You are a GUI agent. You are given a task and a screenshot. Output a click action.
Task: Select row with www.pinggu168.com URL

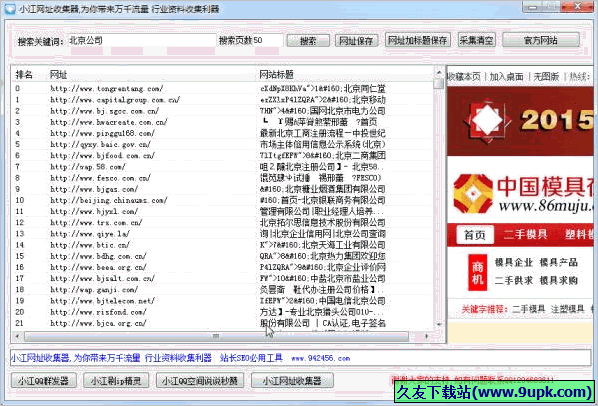point(223,133)
